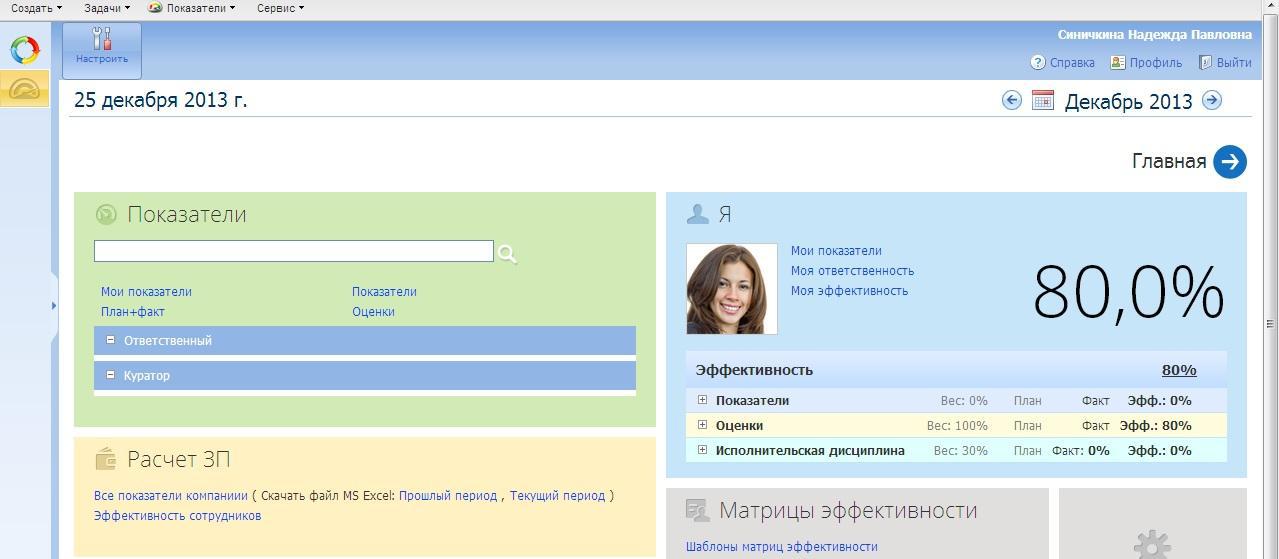This screenshot has height=559, width=1279.
Task: Click the Настроить wrench icon button
Action: click(102, 48)
